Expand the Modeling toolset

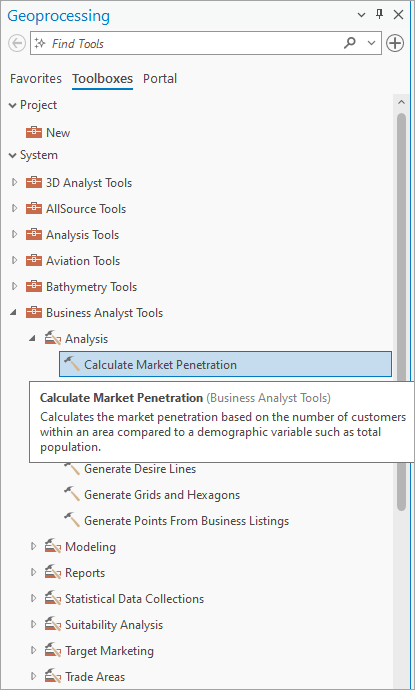[x=33, y=546]
